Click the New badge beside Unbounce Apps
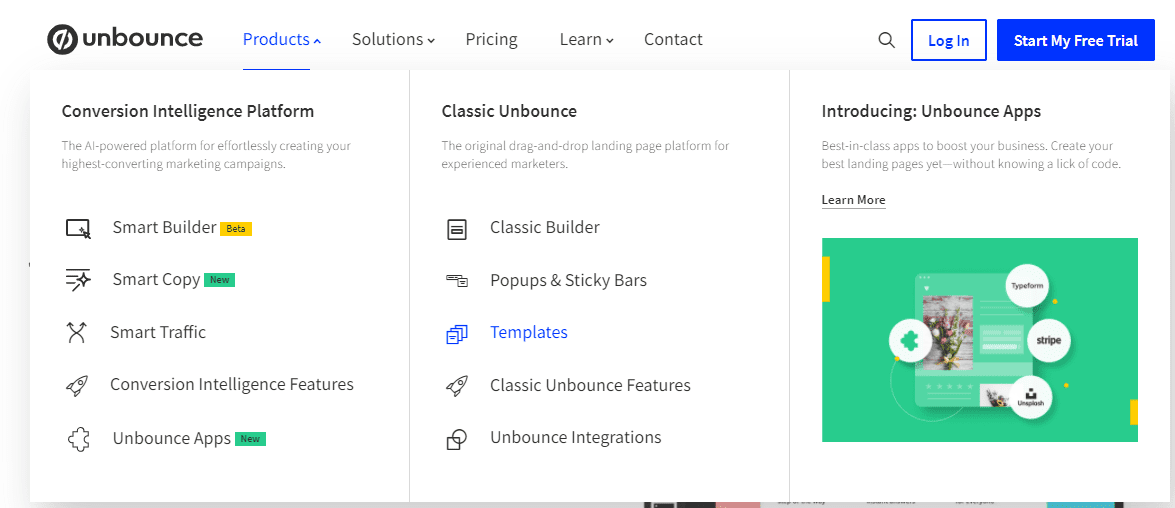This screenshot has height=508, width=1175. [250, 439]
